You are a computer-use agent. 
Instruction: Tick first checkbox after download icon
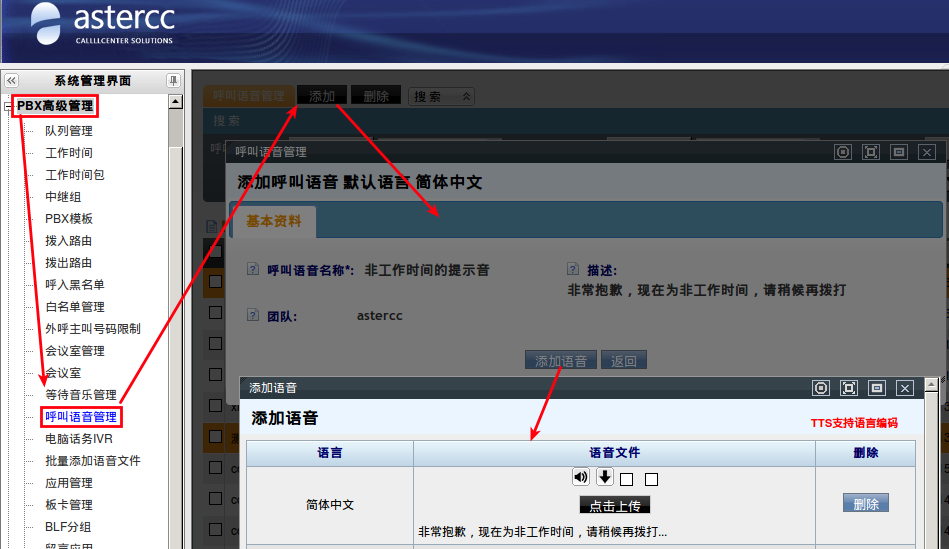pyautogui.click(x=627, y=480)
